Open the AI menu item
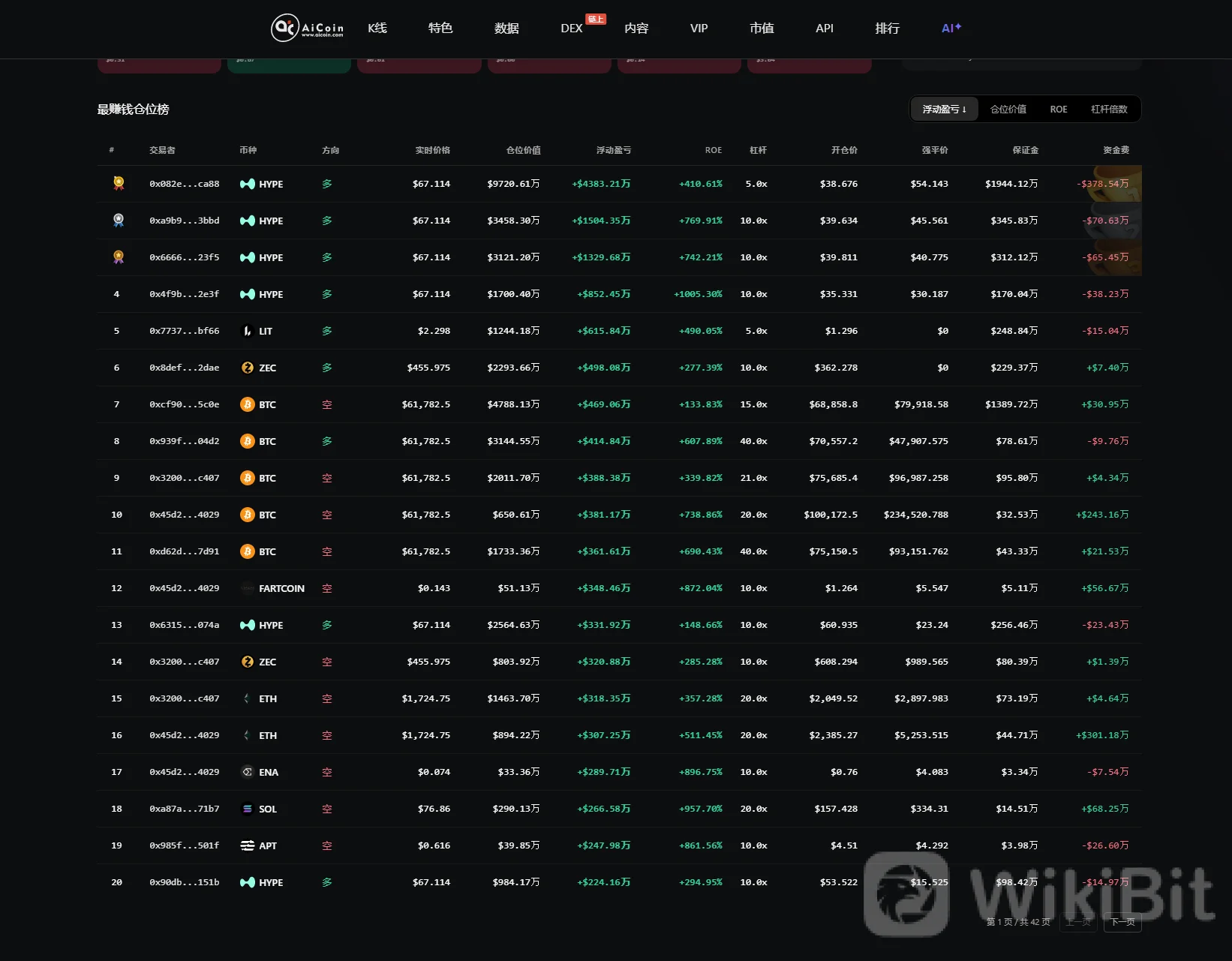The height and width of the screenshot is (961, 1232). click(951, 28)
